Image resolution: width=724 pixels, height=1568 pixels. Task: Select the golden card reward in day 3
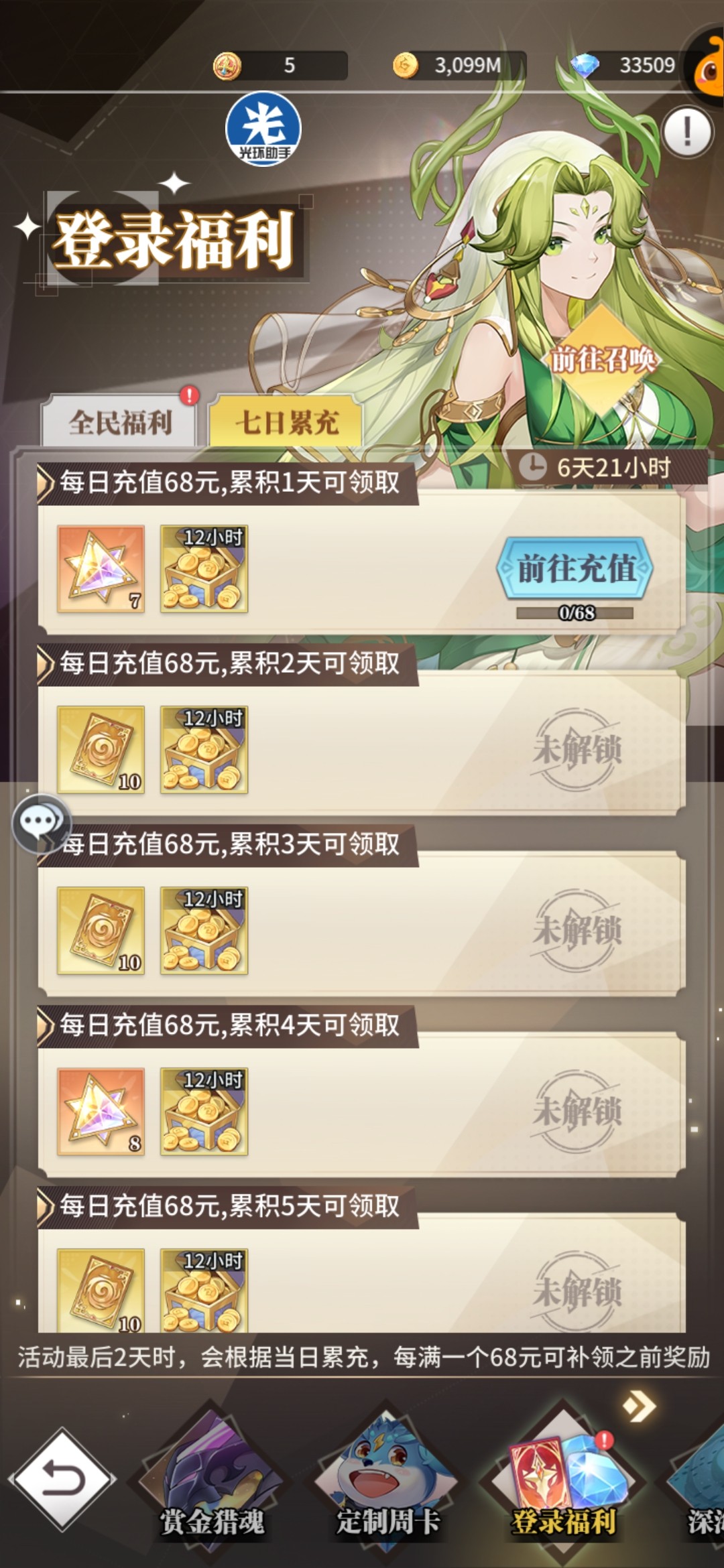tap(101, 931)
